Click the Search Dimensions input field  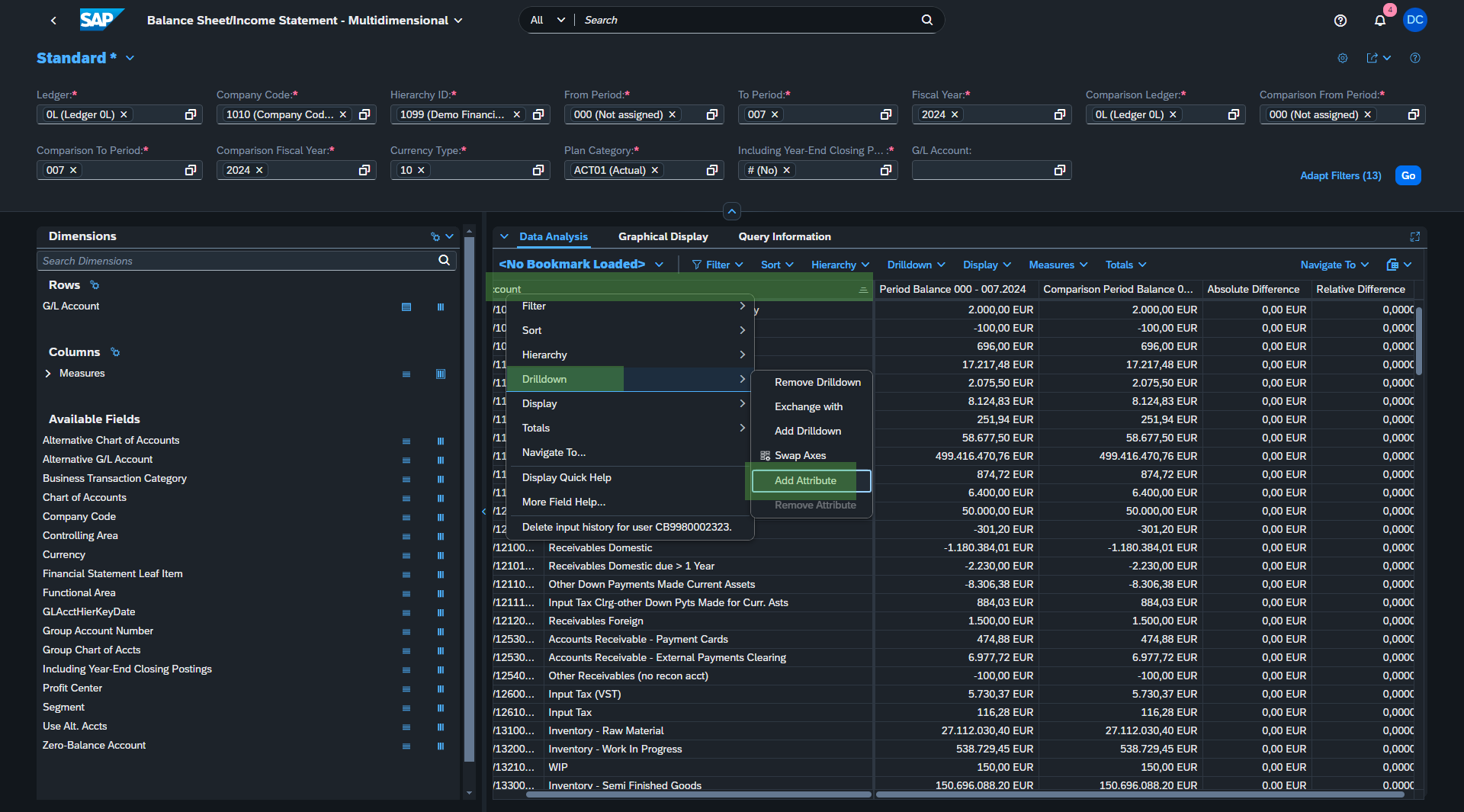coord(238,261)
